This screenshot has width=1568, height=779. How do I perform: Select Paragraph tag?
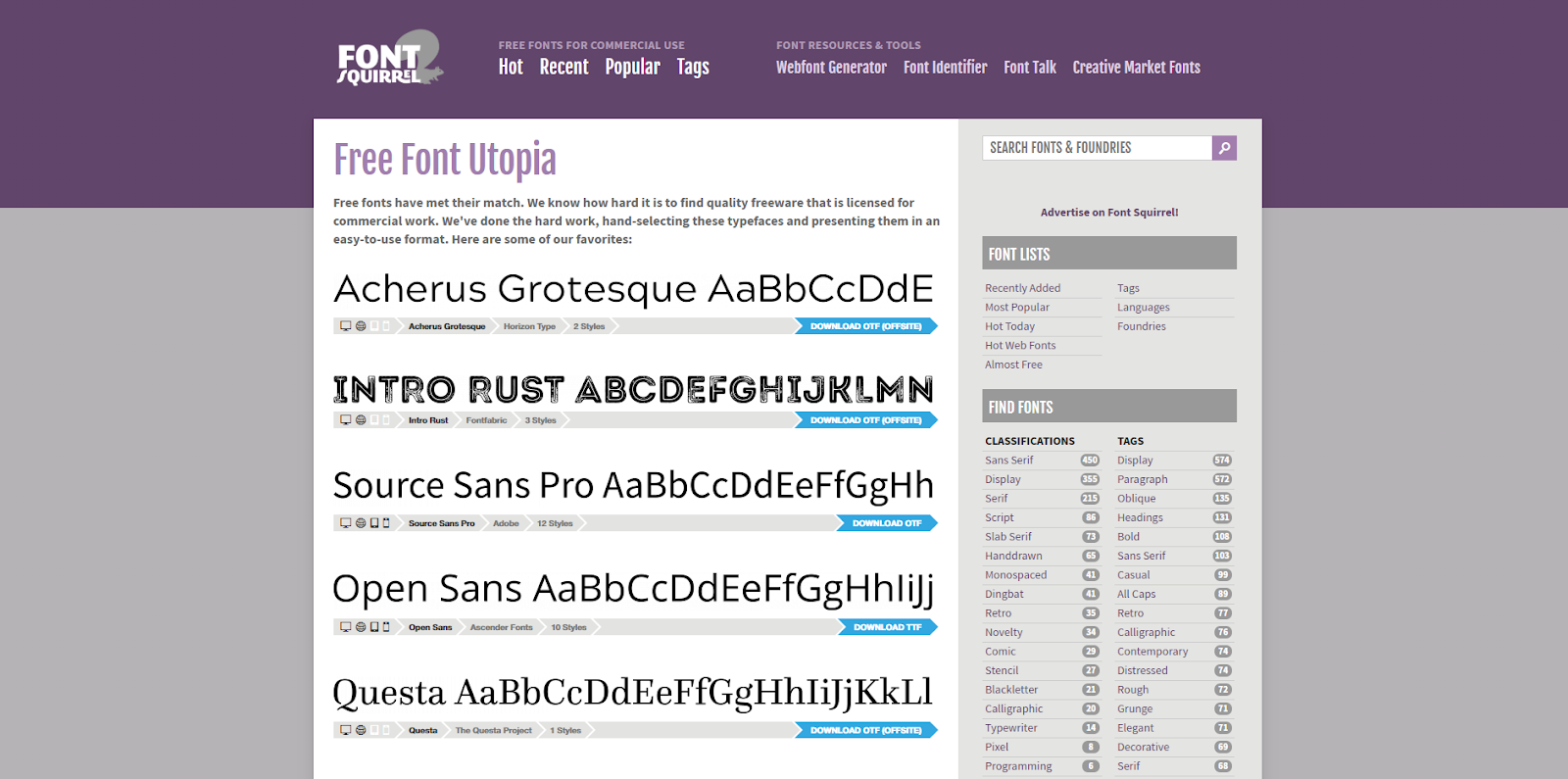tap(1143, 480)
